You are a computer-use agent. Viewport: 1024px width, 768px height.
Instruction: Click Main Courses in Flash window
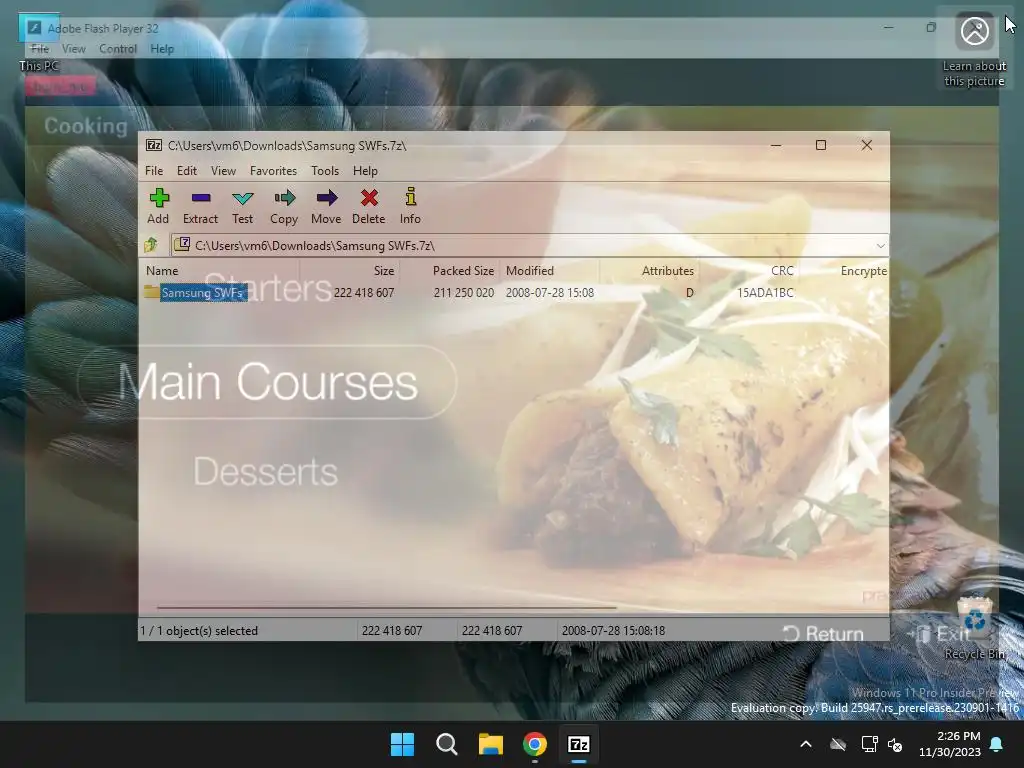(x=268, y=382)
